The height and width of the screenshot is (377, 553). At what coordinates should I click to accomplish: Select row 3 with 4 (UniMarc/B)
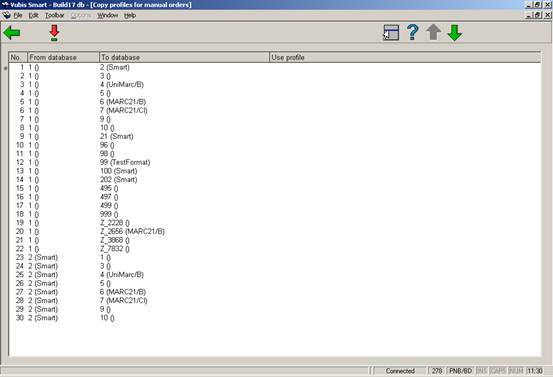tap(275, 85)
